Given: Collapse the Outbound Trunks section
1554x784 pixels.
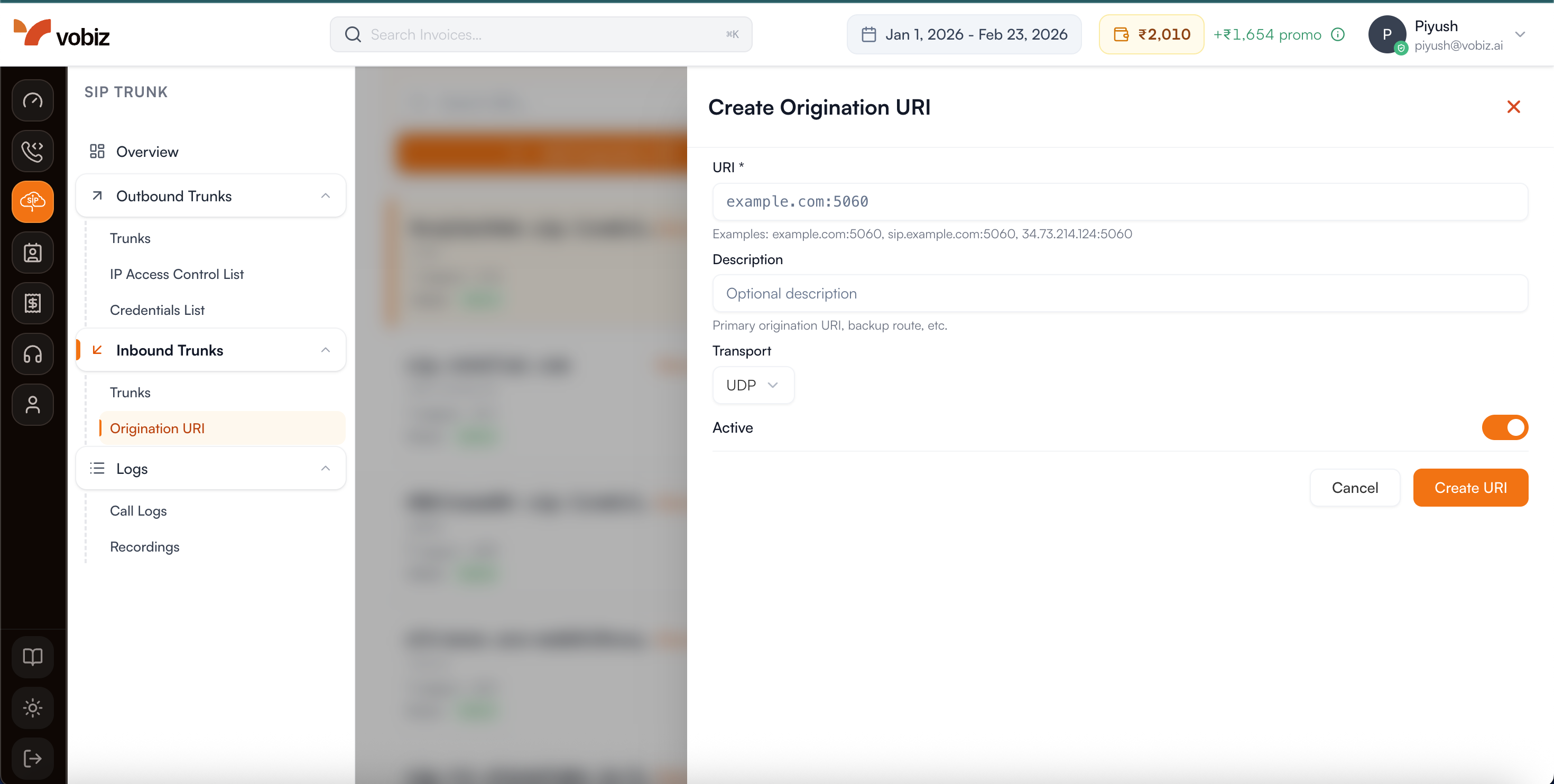Looking at the screenshot, I should [x=325, y=196].
